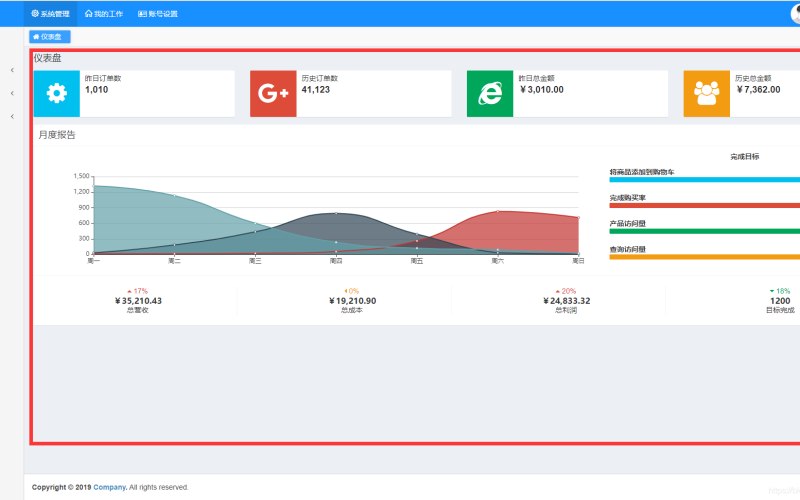Click the green Internet Explorer icon tile
Image resolution: width=800 pixels, height=500 pixels.
(x=490, y=93)
